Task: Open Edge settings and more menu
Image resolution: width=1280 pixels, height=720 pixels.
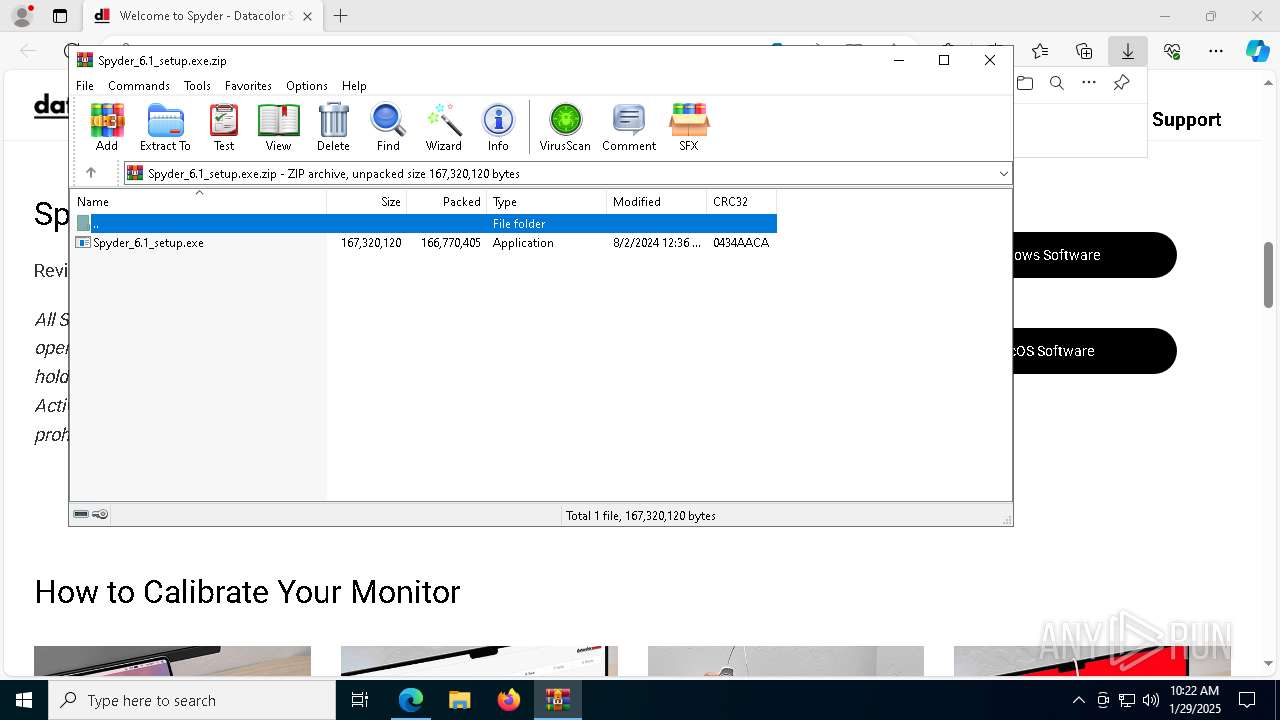Action: pyautogui.click(x=1216, y=51)
